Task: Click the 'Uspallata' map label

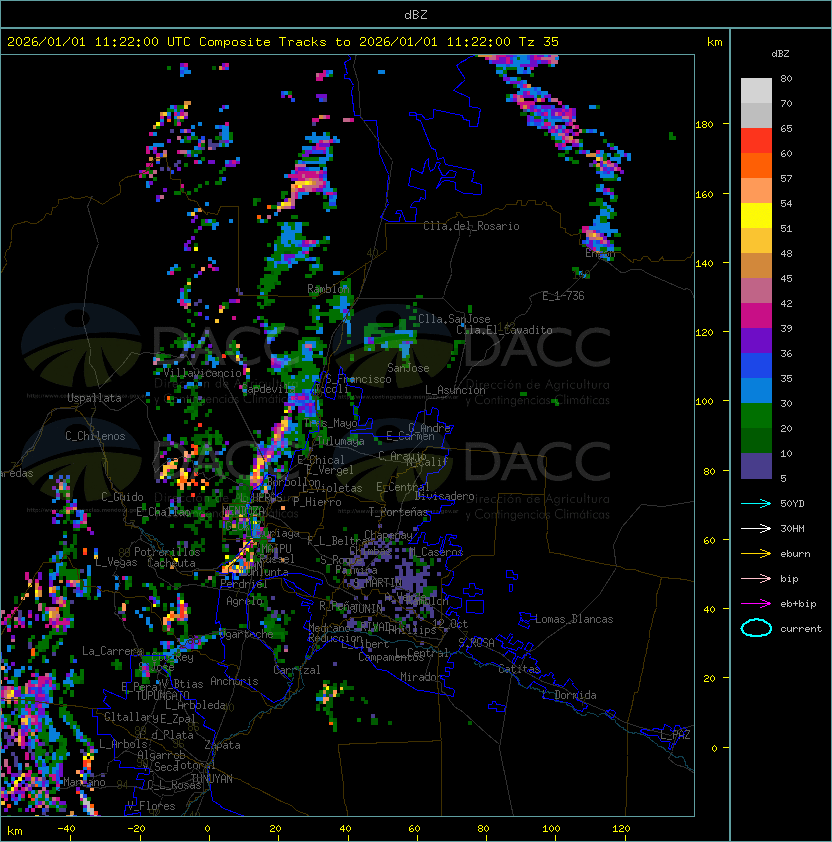Action: point(94,398)
